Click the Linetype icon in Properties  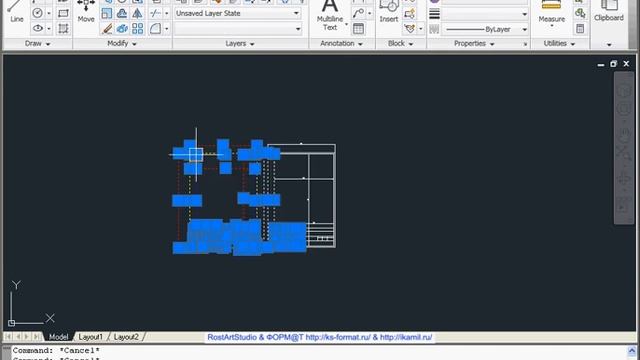[434, 29]
